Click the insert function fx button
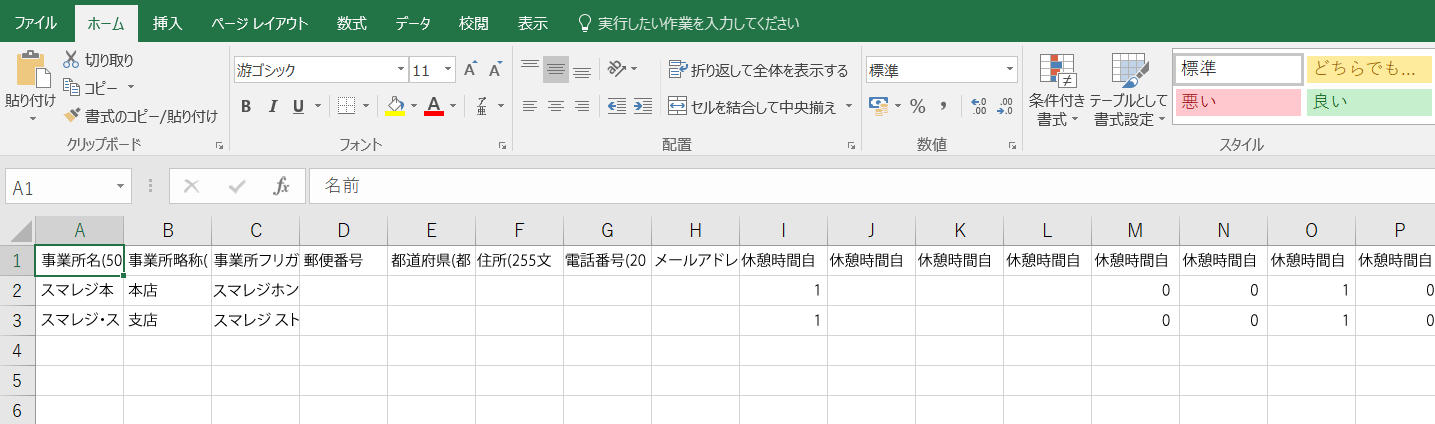Screen dimensions: 1435x424 [x=282, y=186]
